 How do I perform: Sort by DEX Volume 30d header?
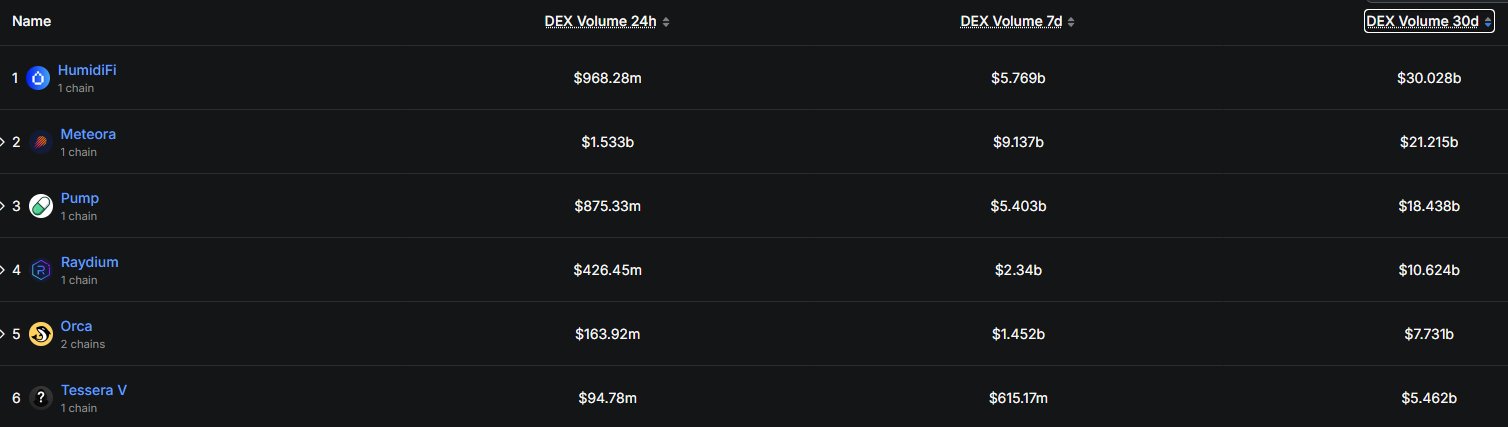[x=1422, y=22]
